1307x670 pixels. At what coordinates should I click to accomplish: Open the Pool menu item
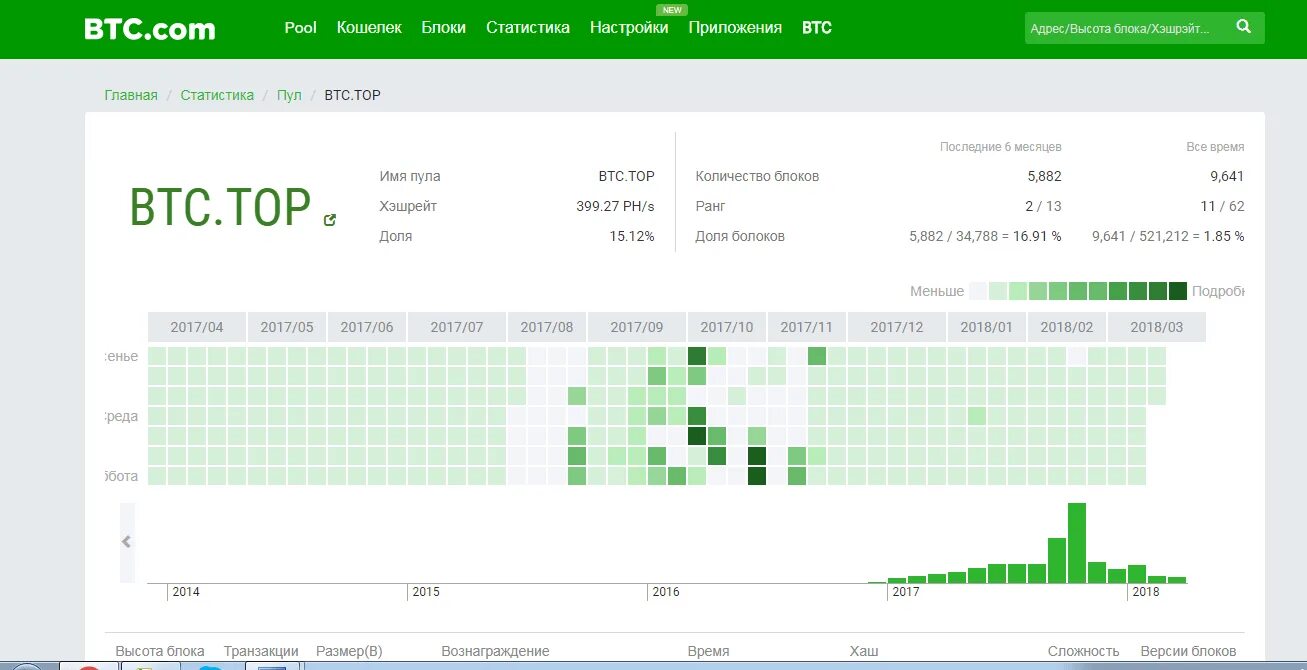click(x=301, y=28)
